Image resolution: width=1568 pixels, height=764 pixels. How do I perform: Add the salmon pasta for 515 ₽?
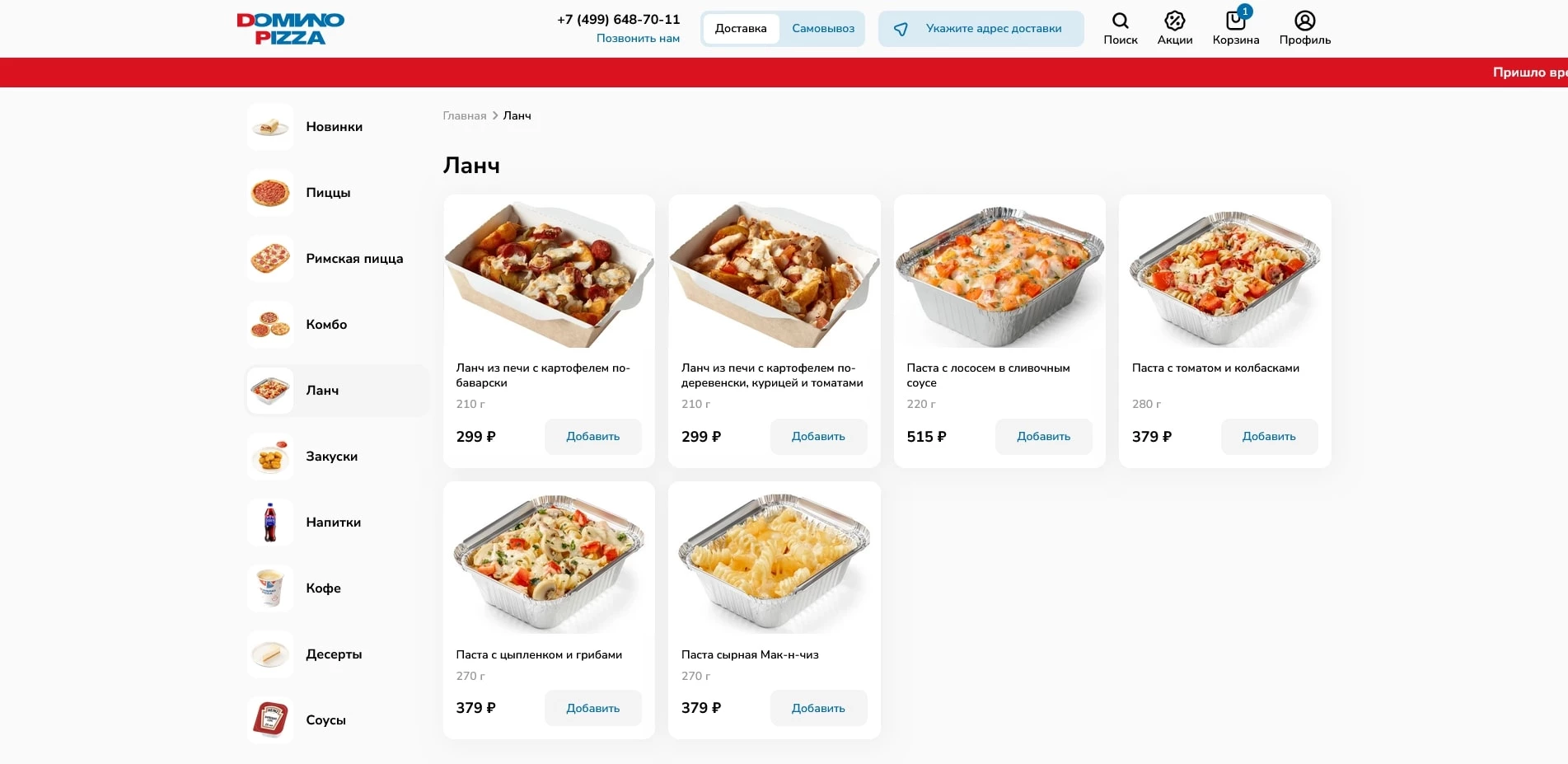coord(1043,437)
